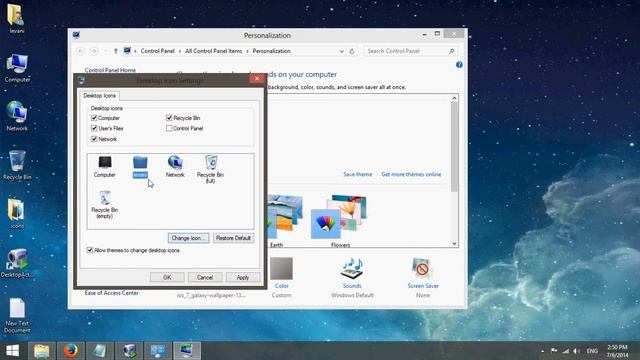
Task: Go back in Control Panel navigation
Action: coord(81,51)
